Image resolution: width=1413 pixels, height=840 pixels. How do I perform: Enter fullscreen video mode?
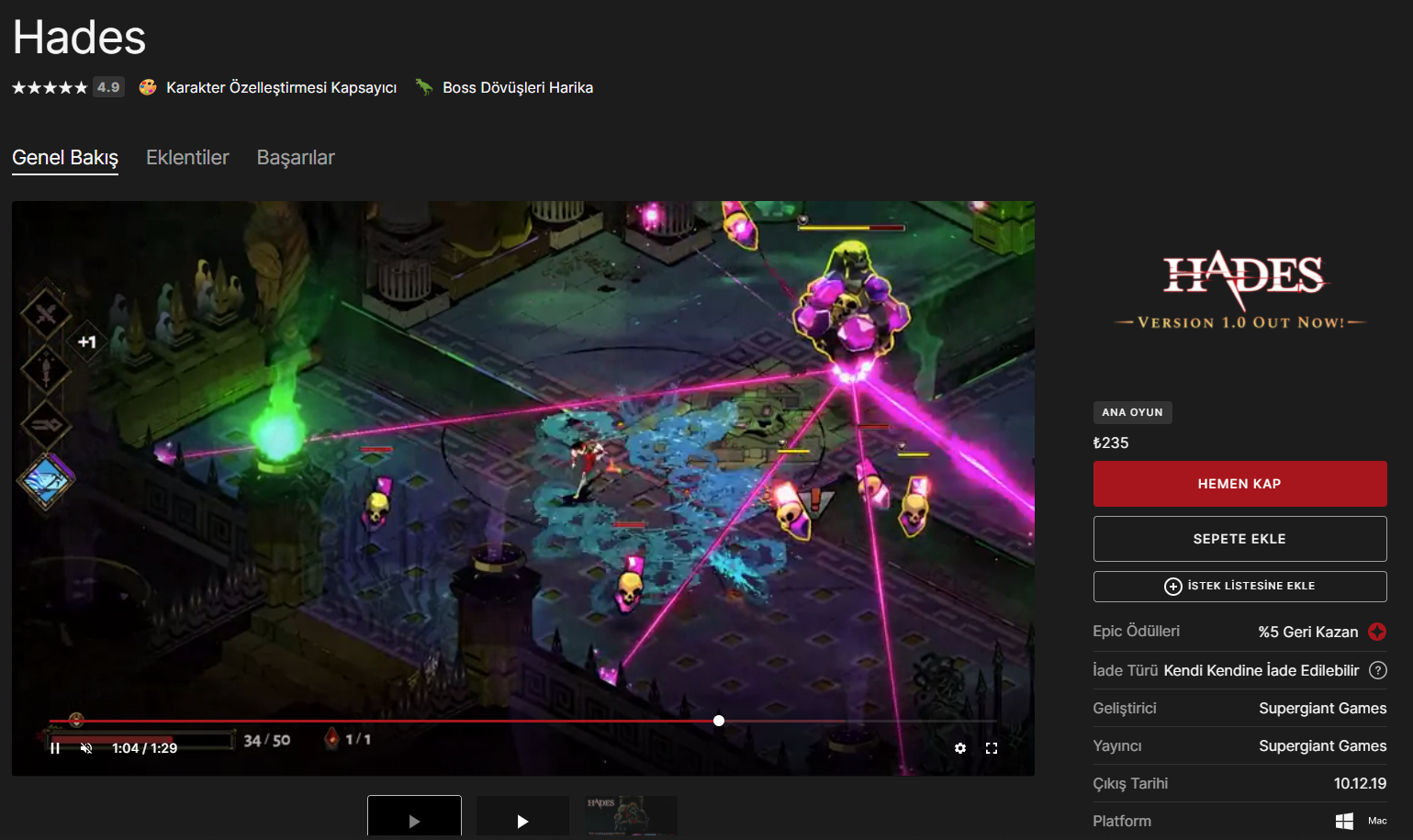click(992, 748)
